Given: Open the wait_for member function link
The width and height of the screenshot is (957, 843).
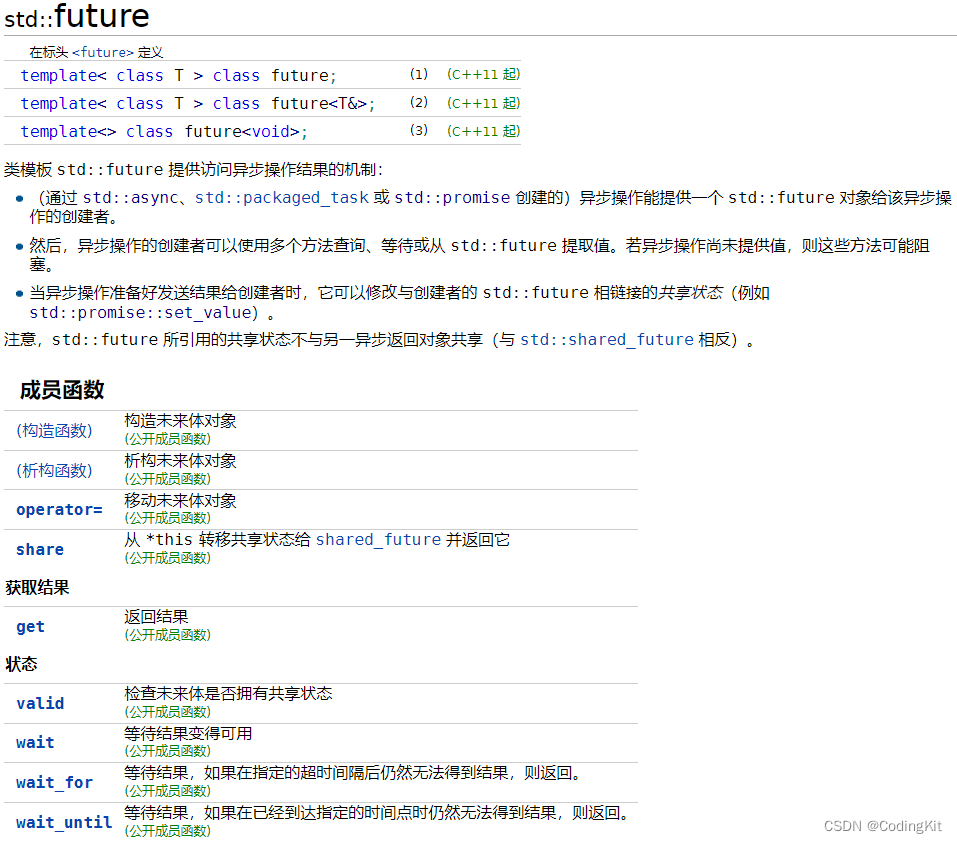Looking at the screenshot, I should click(x=54, y=782).
